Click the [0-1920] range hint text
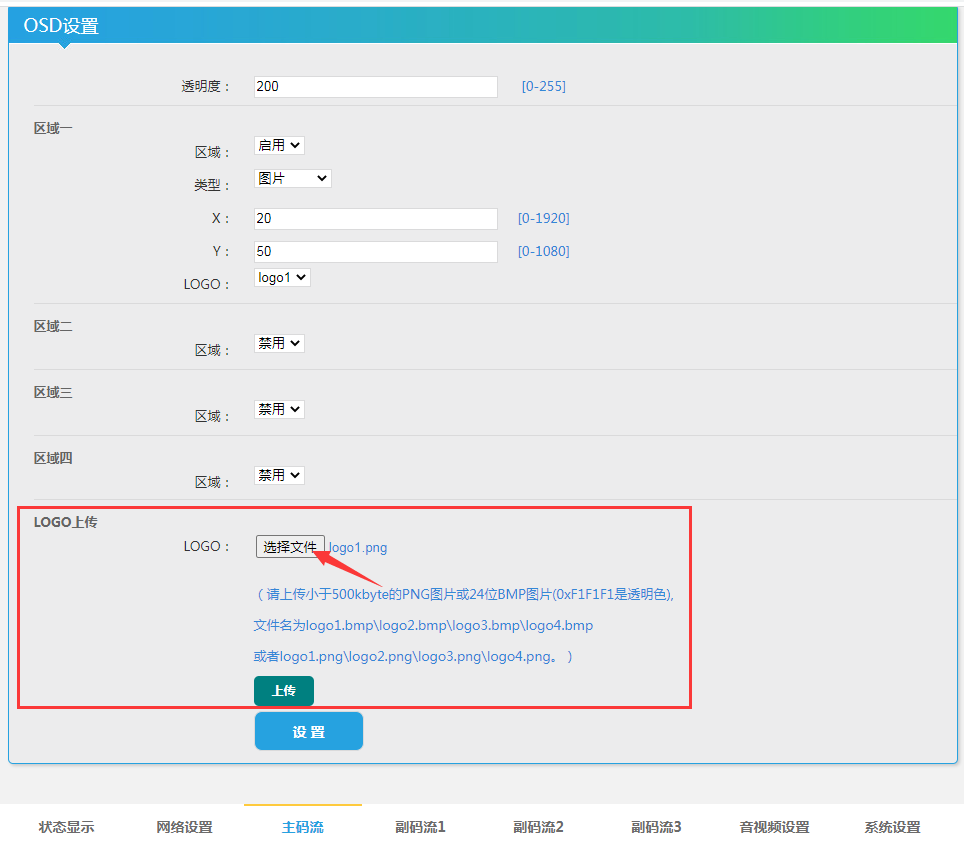 pos(543,218)
